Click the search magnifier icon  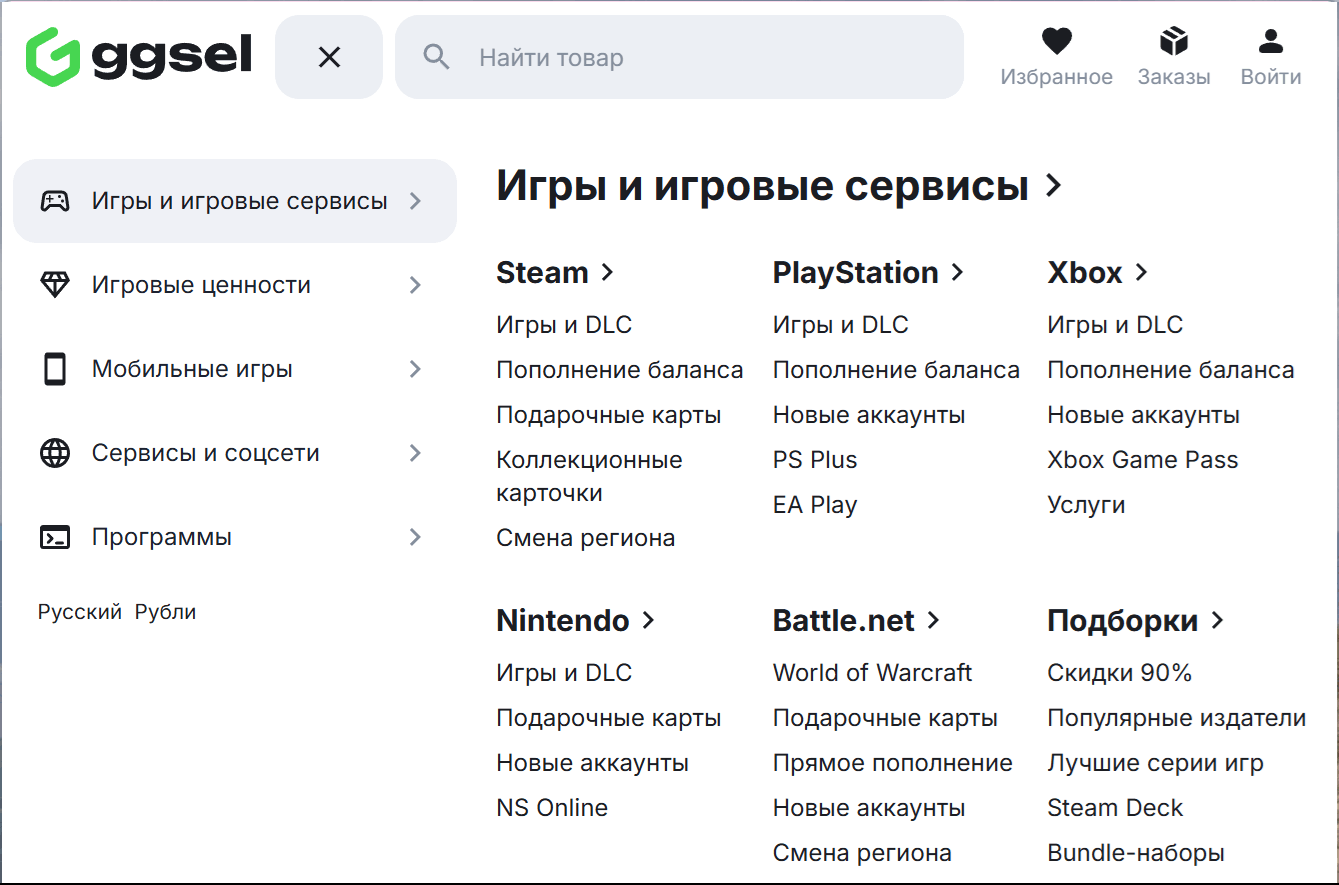[436, 57]
